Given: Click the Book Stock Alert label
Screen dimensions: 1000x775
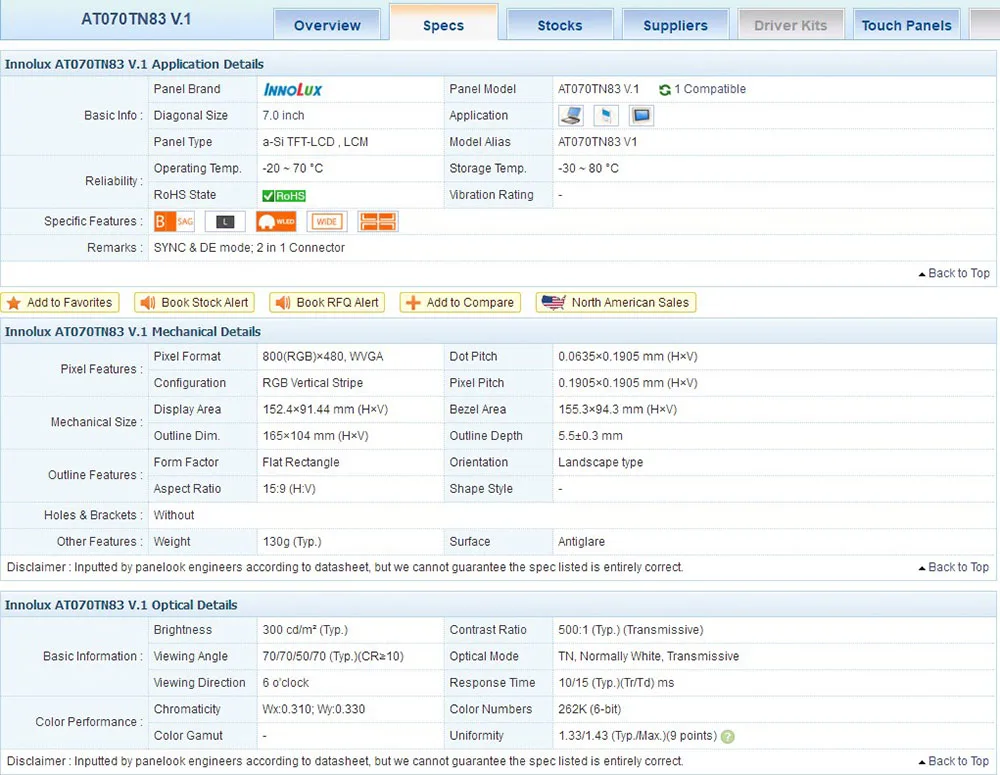Looking at the screenshot, I should pyautogui.click(x=205, y=302).
